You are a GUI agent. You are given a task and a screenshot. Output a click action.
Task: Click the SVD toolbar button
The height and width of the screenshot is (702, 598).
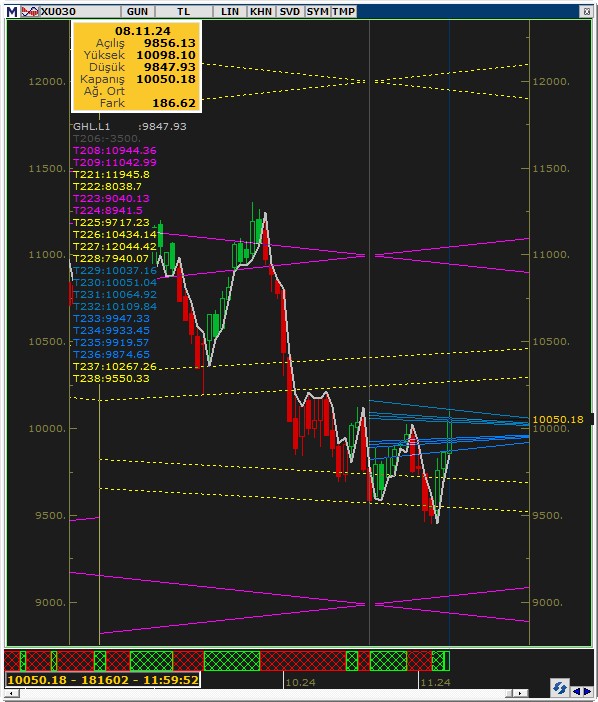click(290, 12)
